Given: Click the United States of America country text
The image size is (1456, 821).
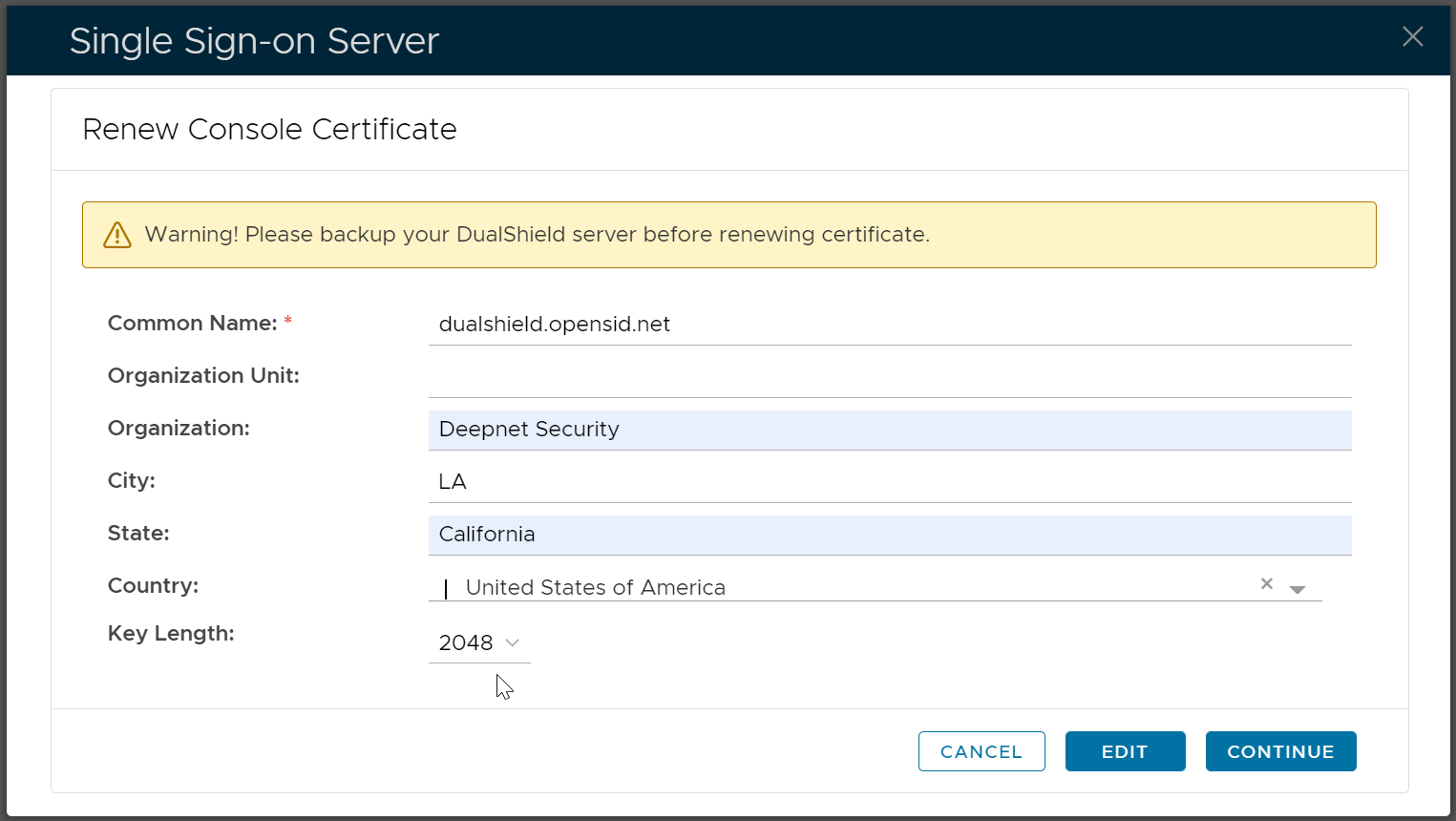Looking at the screenshot, I should click(x=595, y=588).
